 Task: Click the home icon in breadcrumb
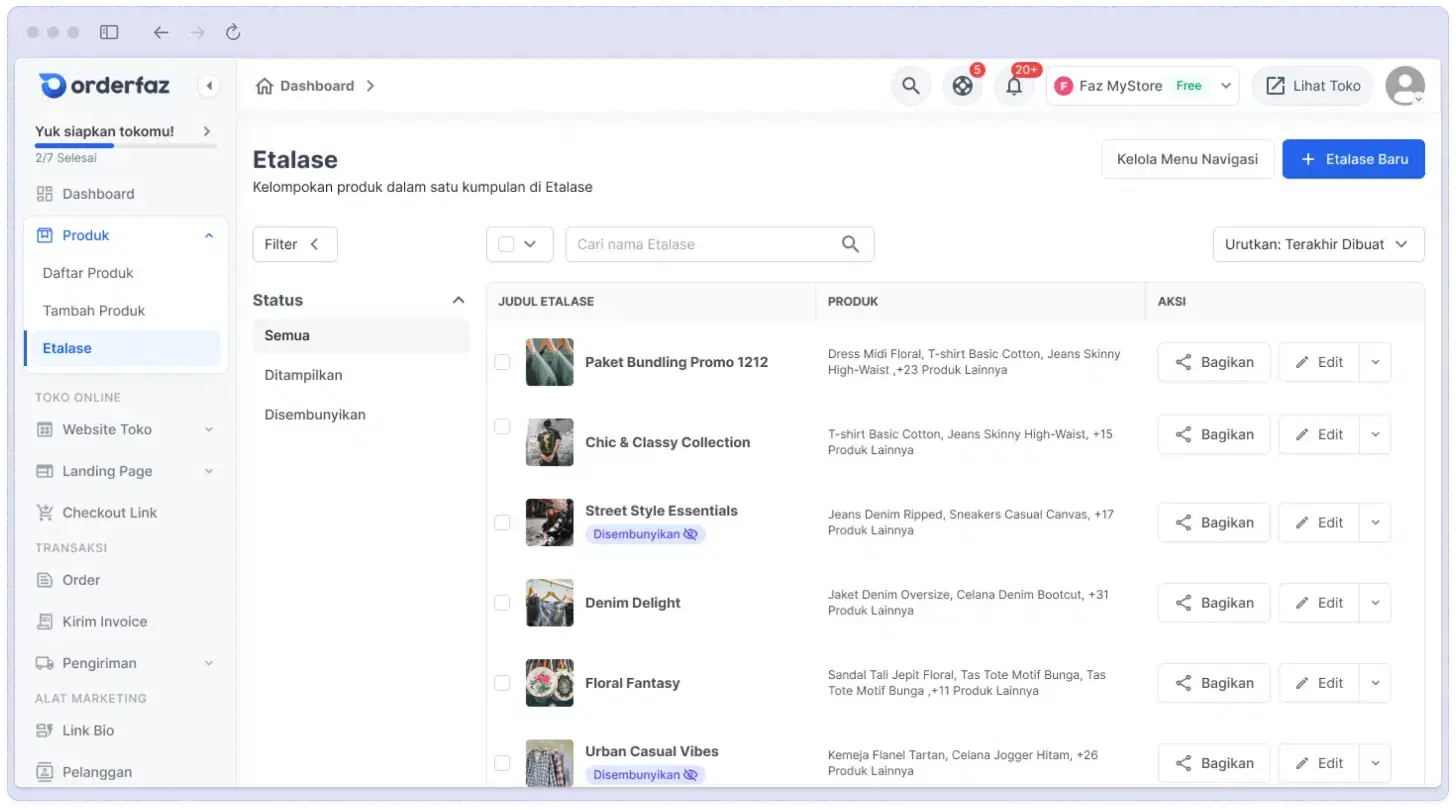[264, 86]
